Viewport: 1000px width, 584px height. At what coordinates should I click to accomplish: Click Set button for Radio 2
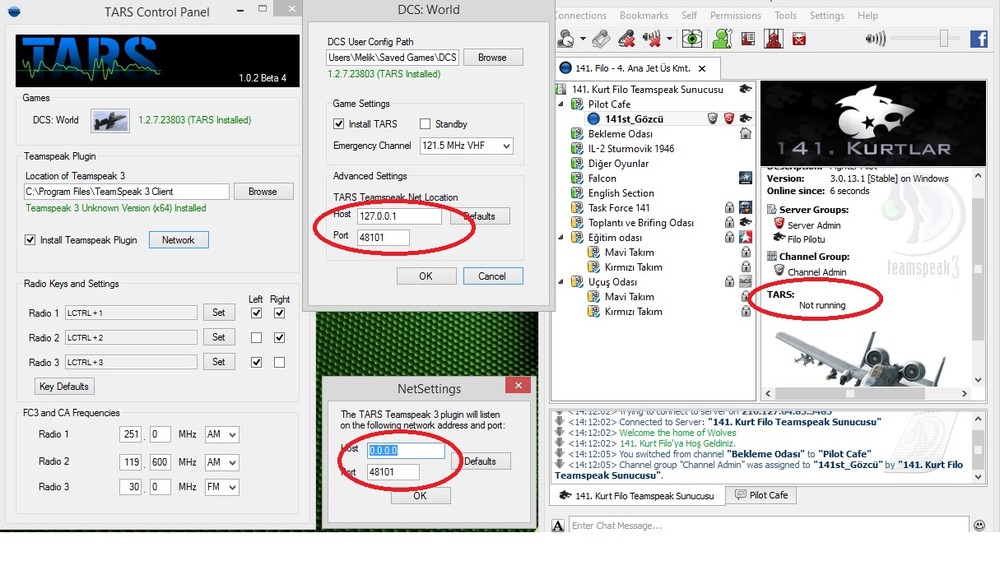219,337
